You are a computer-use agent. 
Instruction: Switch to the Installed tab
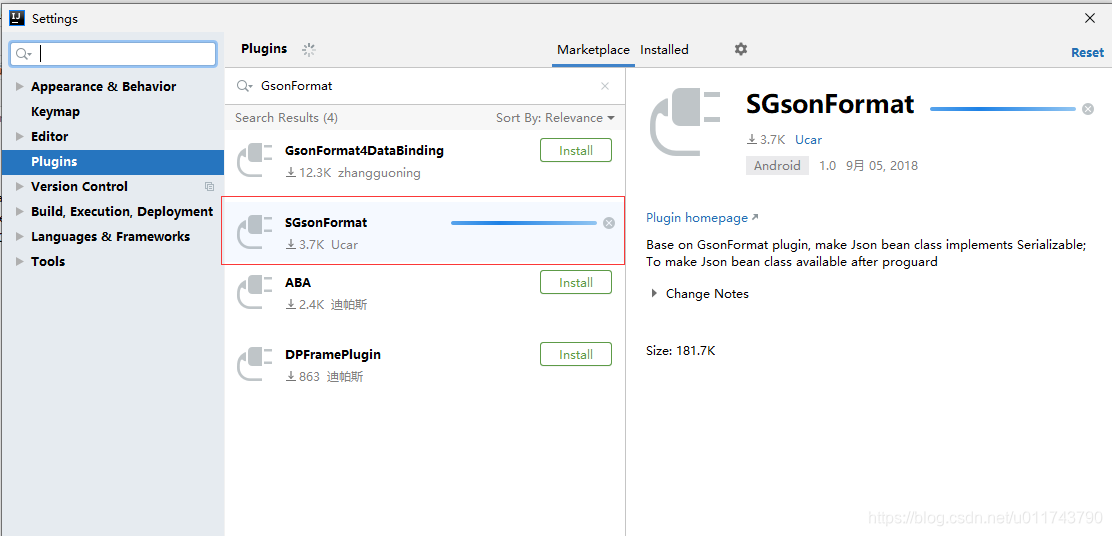click(665, 50)
